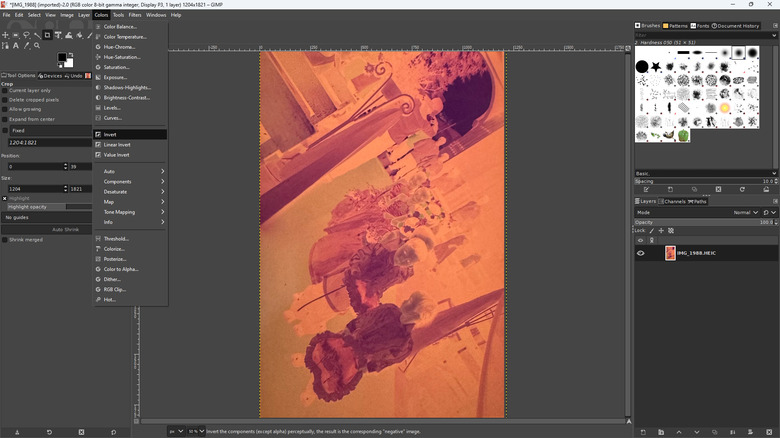
Task: Click the Levels icon in the Colors menu
Action: [98, 108]
